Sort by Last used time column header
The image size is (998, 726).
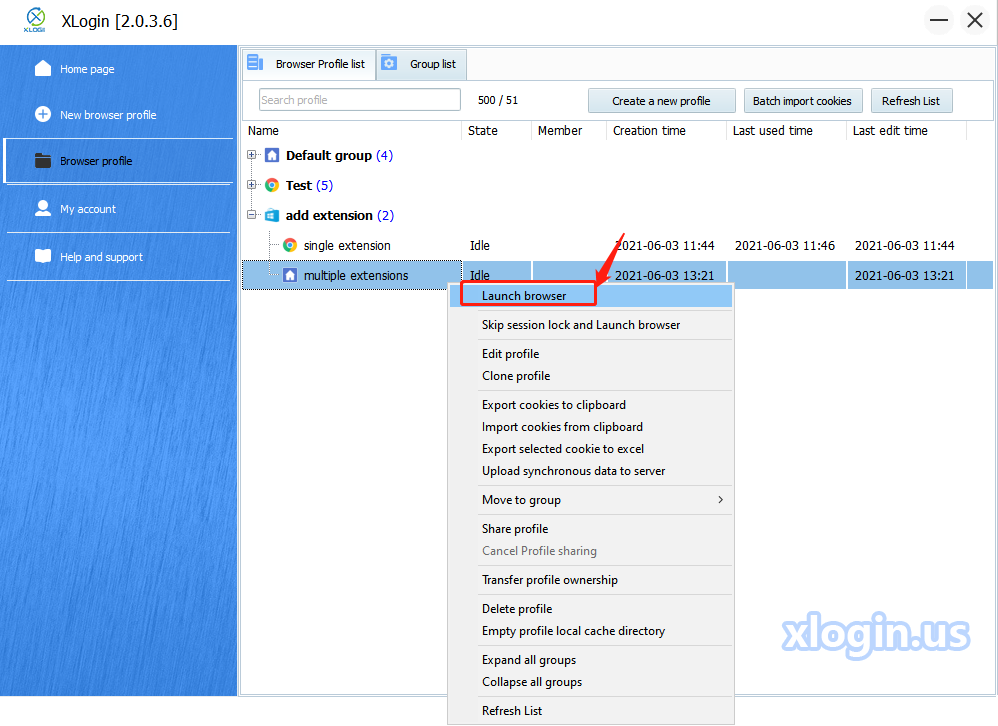[x=787, y=130]
